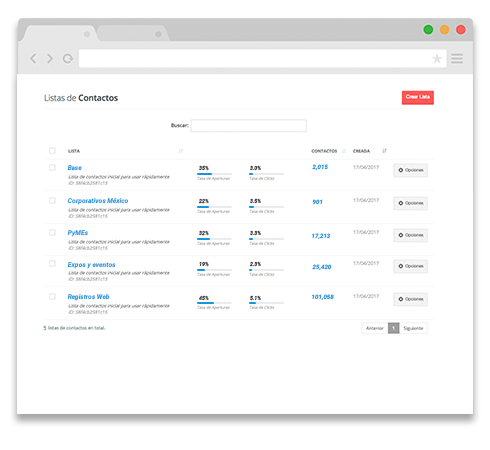Click the LISTA column header
The width and height of the screenshot is (490, 450).
[x=74, y=151]
